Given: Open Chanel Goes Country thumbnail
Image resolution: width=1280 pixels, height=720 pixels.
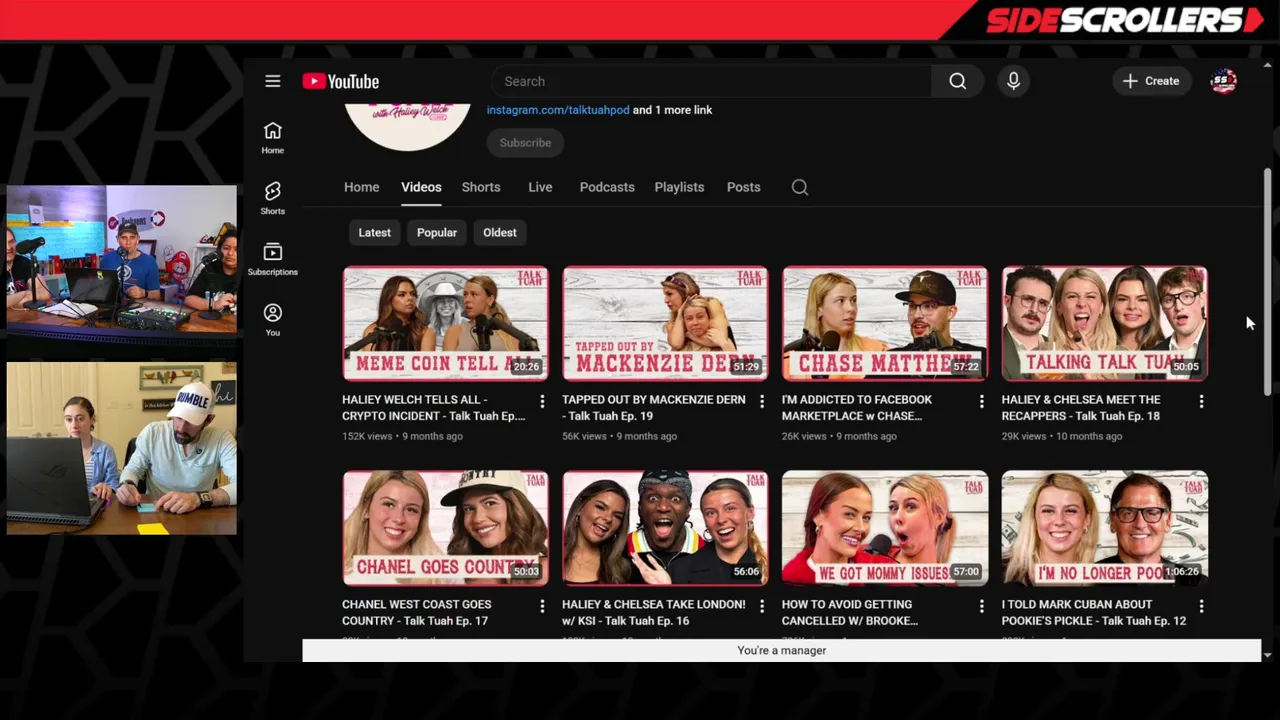Looking at the screenshot, I should 445,528.
